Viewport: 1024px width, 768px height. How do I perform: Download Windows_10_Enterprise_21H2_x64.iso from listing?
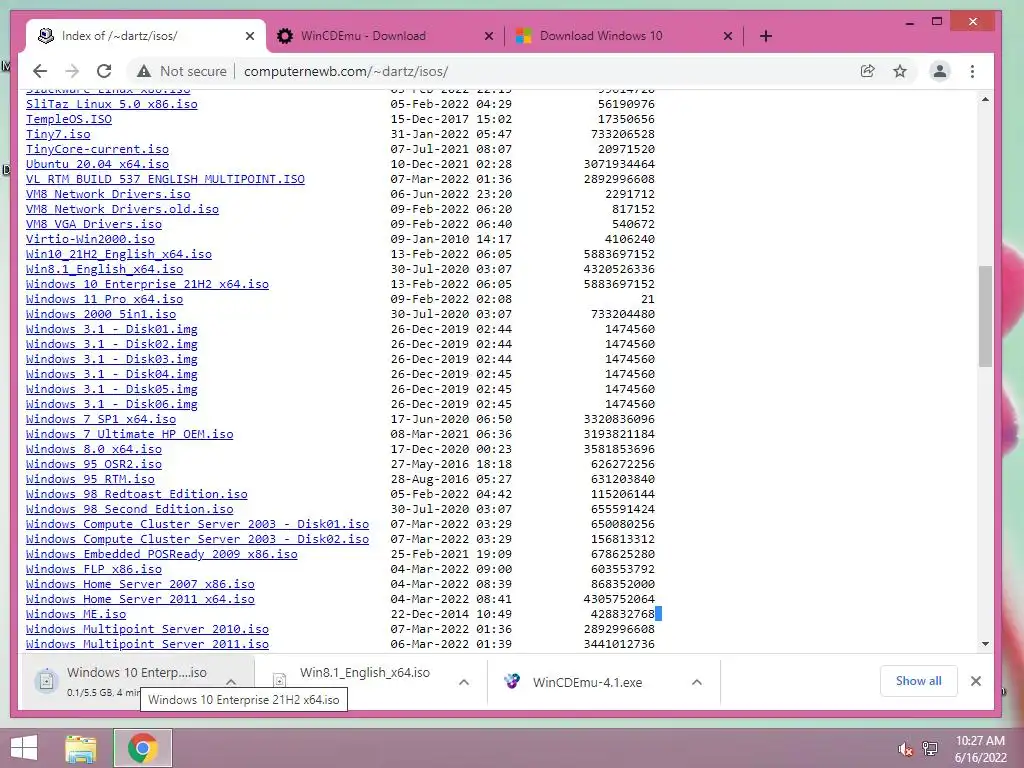(x=148, y=284)
